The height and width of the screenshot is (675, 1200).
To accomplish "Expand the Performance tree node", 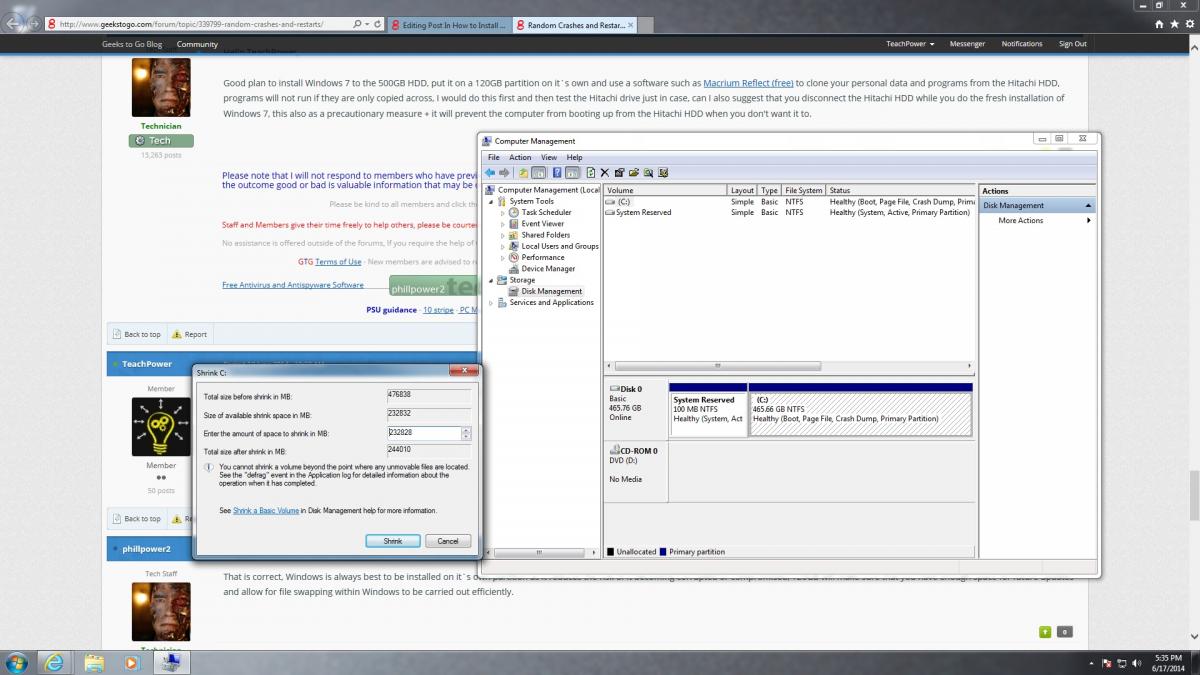I will [x=503, y=257].
